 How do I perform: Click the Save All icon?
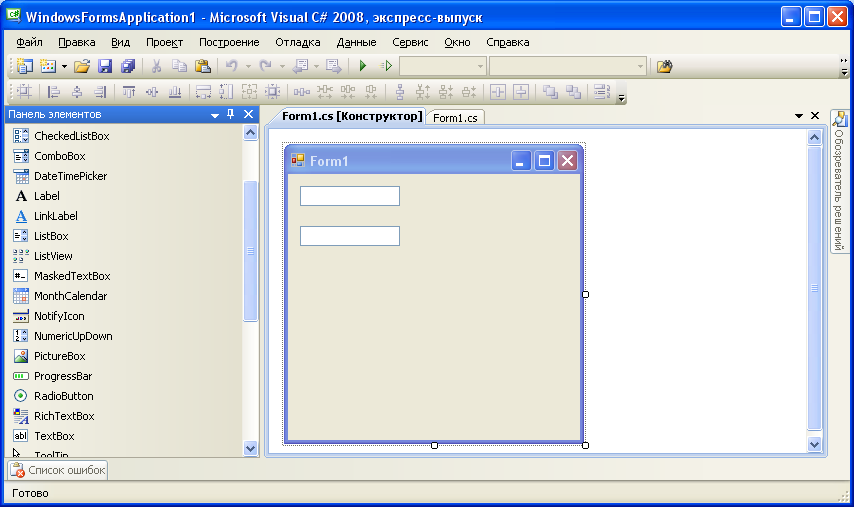(x=128, y=66)
